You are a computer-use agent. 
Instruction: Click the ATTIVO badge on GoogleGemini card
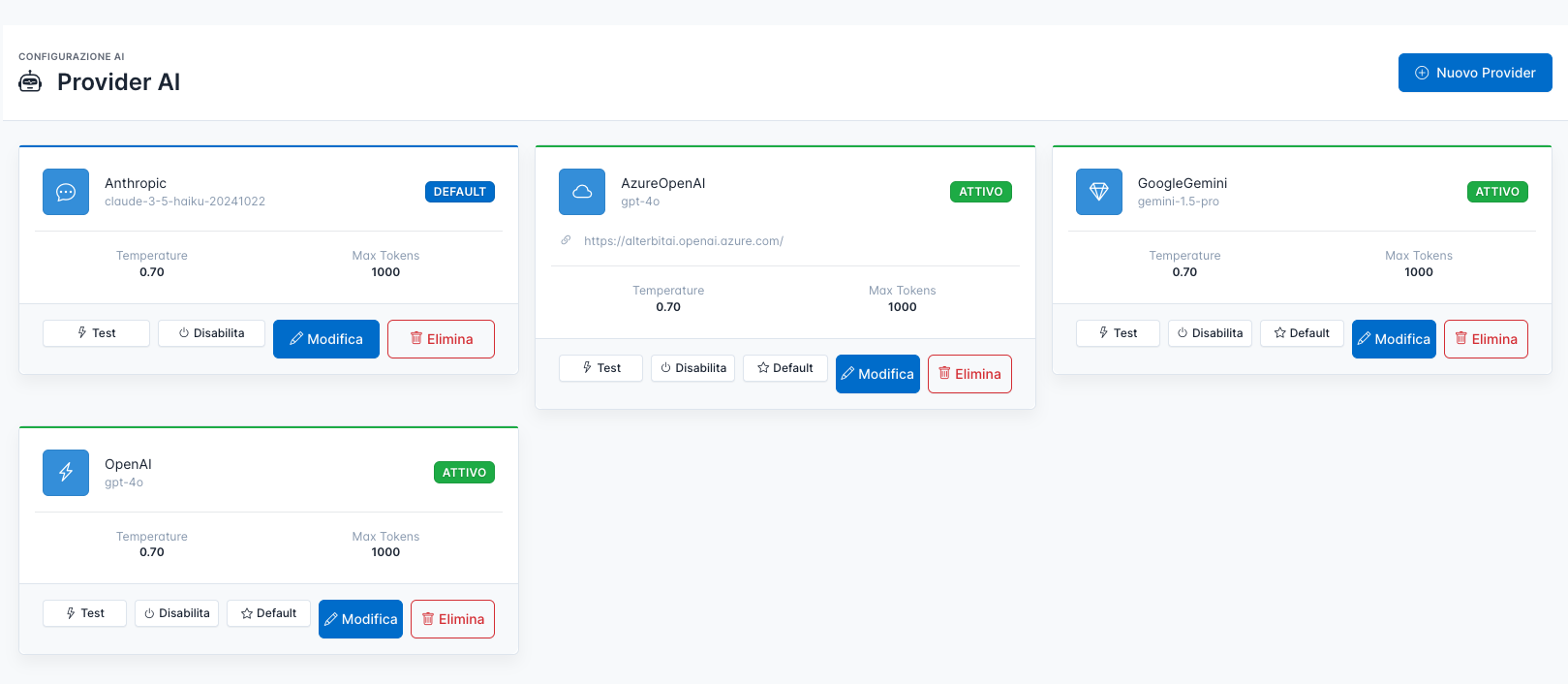[1497, 192]
